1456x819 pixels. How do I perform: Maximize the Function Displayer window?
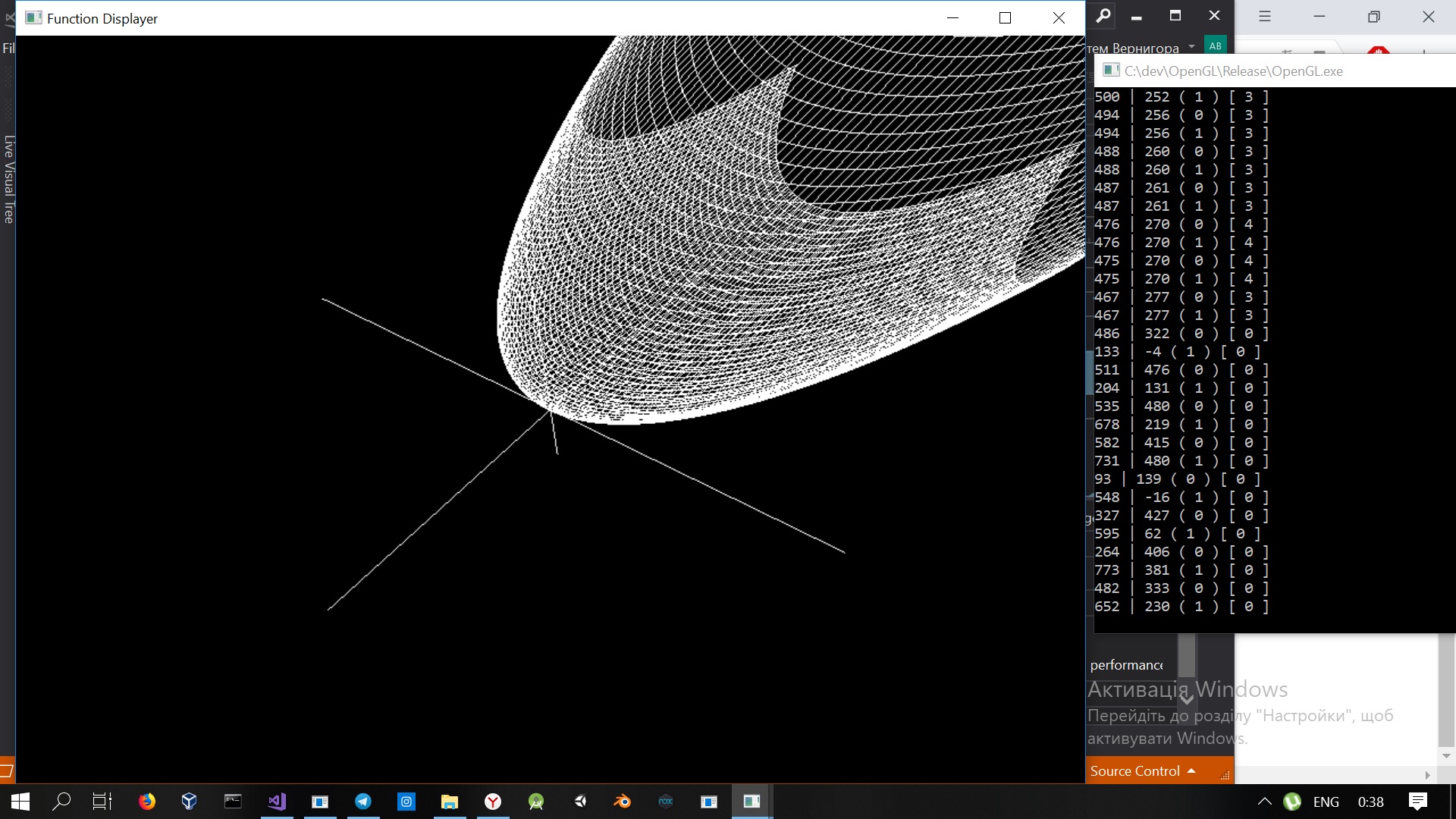(1005, 17)
